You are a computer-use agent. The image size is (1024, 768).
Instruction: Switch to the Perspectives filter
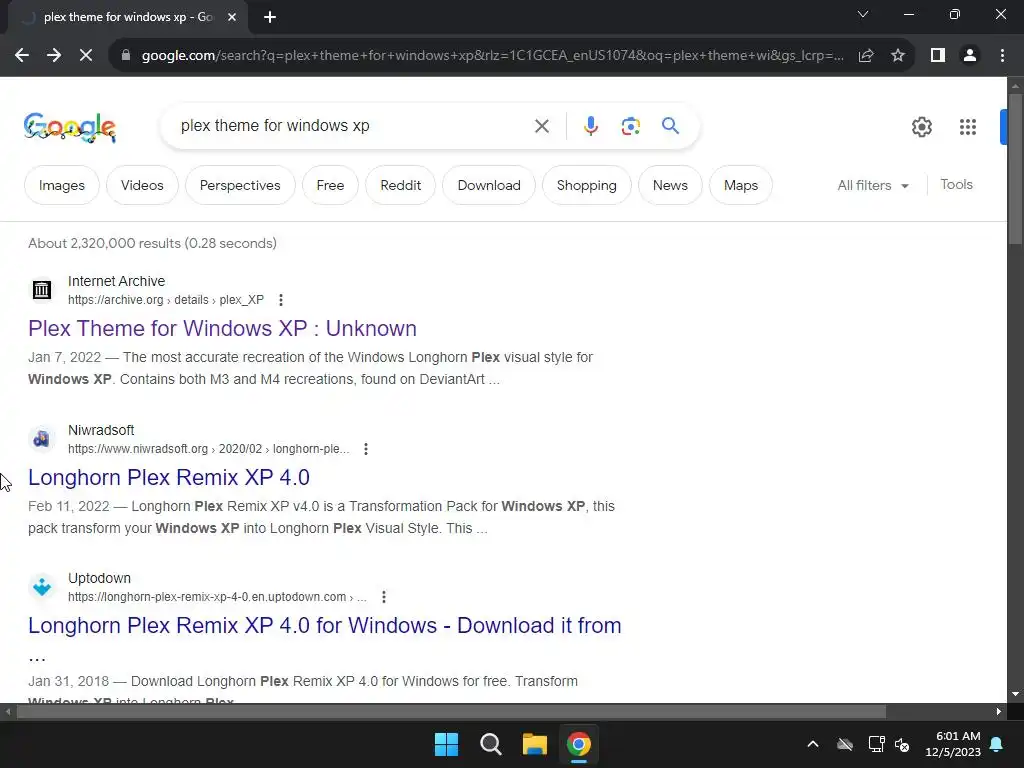[x=240, y=185]
